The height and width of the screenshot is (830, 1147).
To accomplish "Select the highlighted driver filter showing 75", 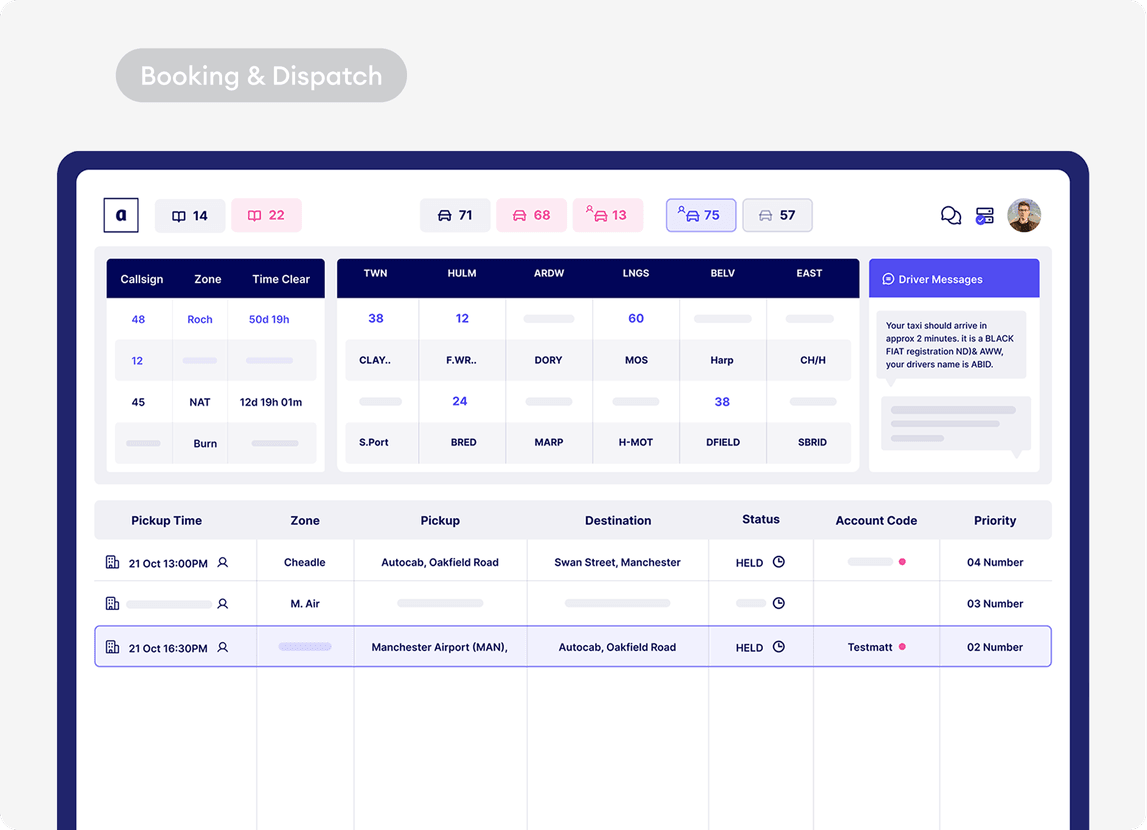I will [701, 215].
